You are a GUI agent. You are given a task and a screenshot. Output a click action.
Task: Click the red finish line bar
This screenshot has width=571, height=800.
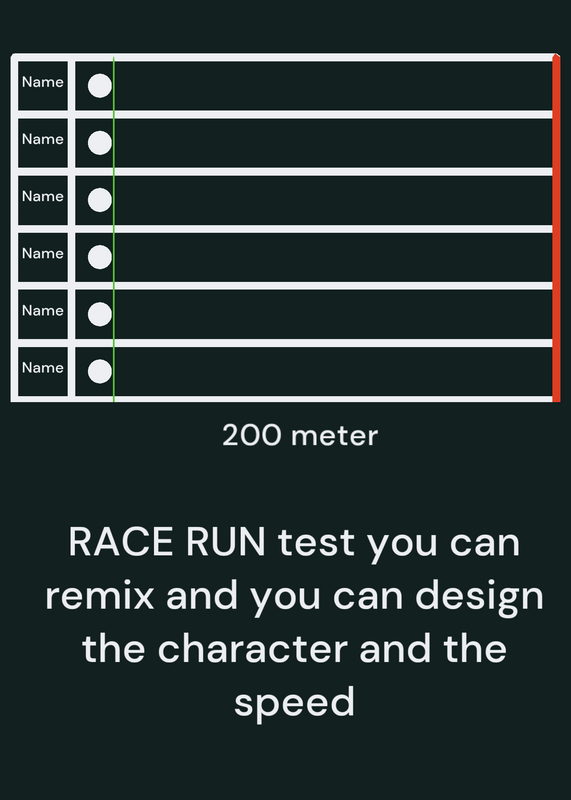pyautogui.click(x=556, y=228)
